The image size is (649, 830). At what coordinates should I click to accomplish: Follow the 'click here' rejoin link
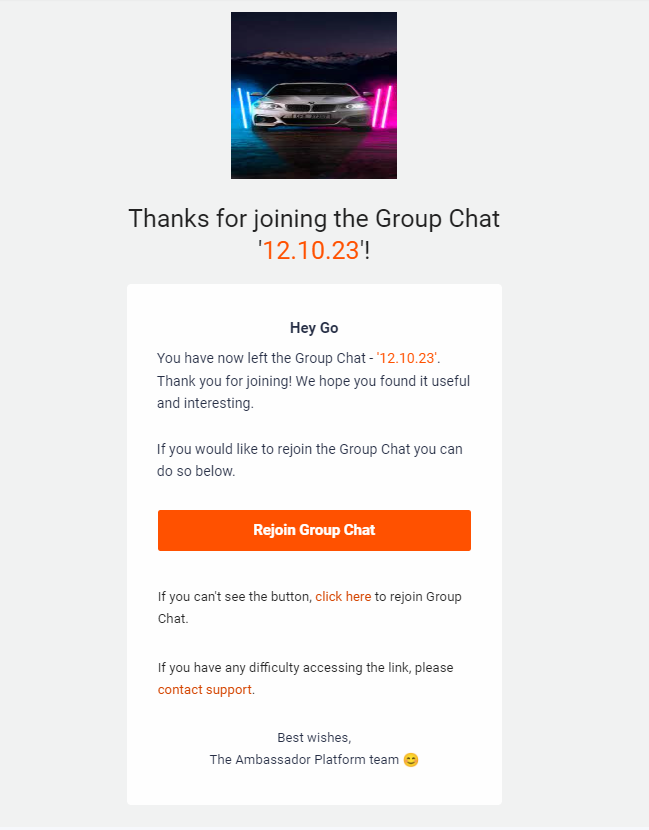coord(343,597)
